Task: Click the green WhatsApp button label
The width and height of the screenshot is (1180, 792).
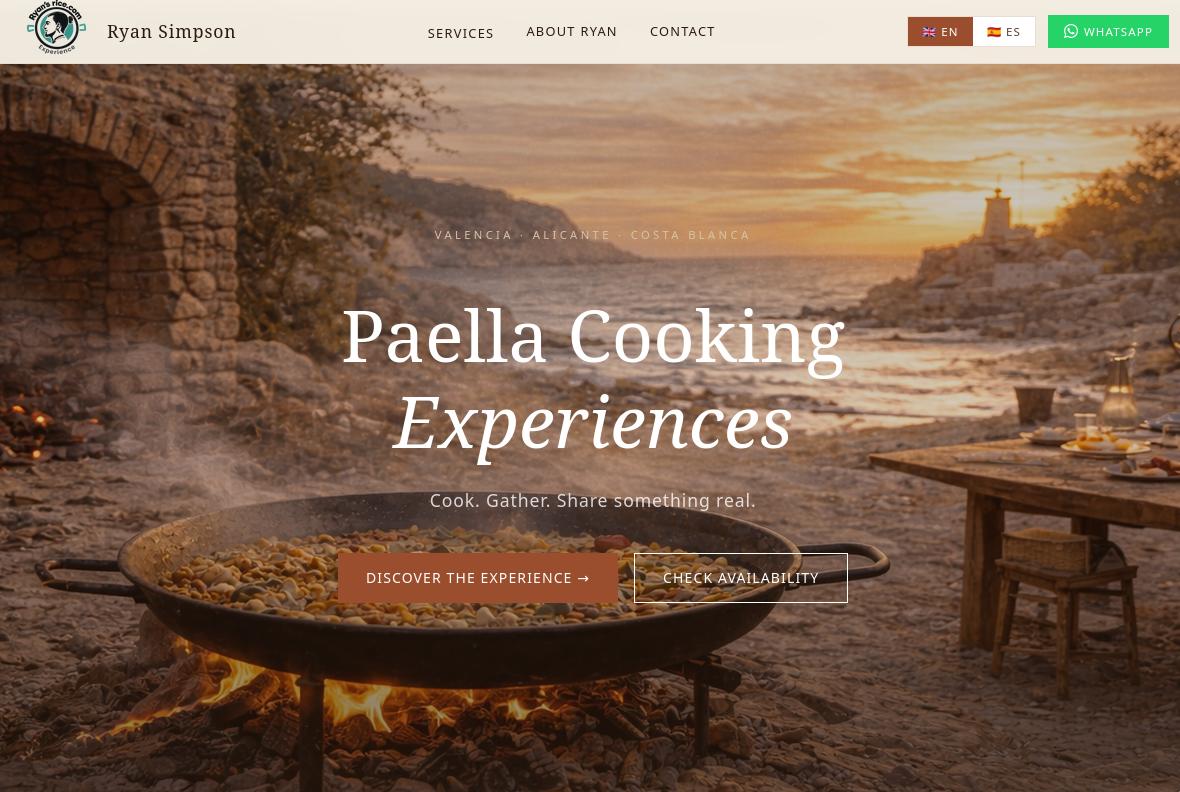Action: [1118, 32]
